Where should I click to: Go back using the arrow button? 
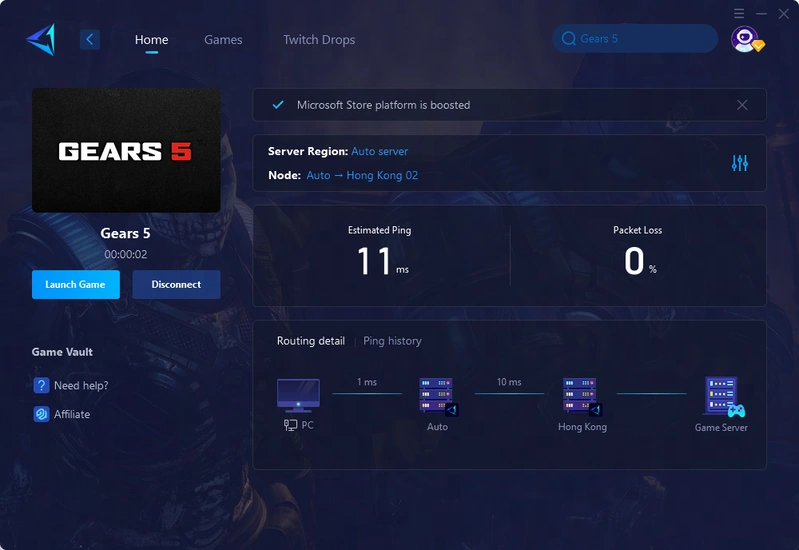pos(90,39)
